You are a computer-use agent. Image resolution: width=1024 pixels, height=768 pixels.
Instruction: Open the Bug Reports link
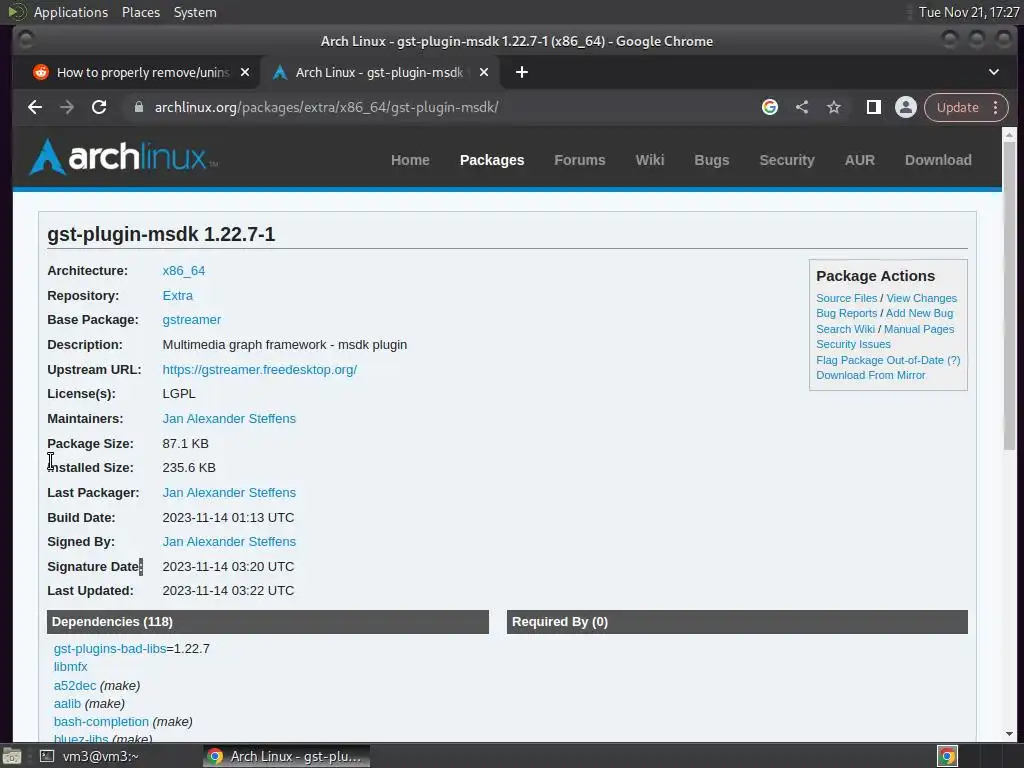(846, 313)
